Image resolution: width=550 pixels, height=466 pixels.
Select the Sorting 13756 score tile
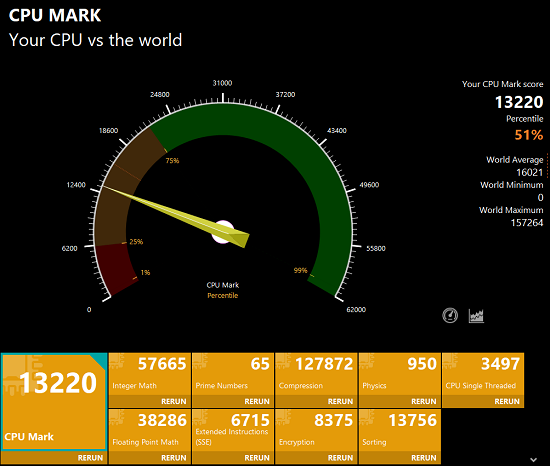pos(400,430)
